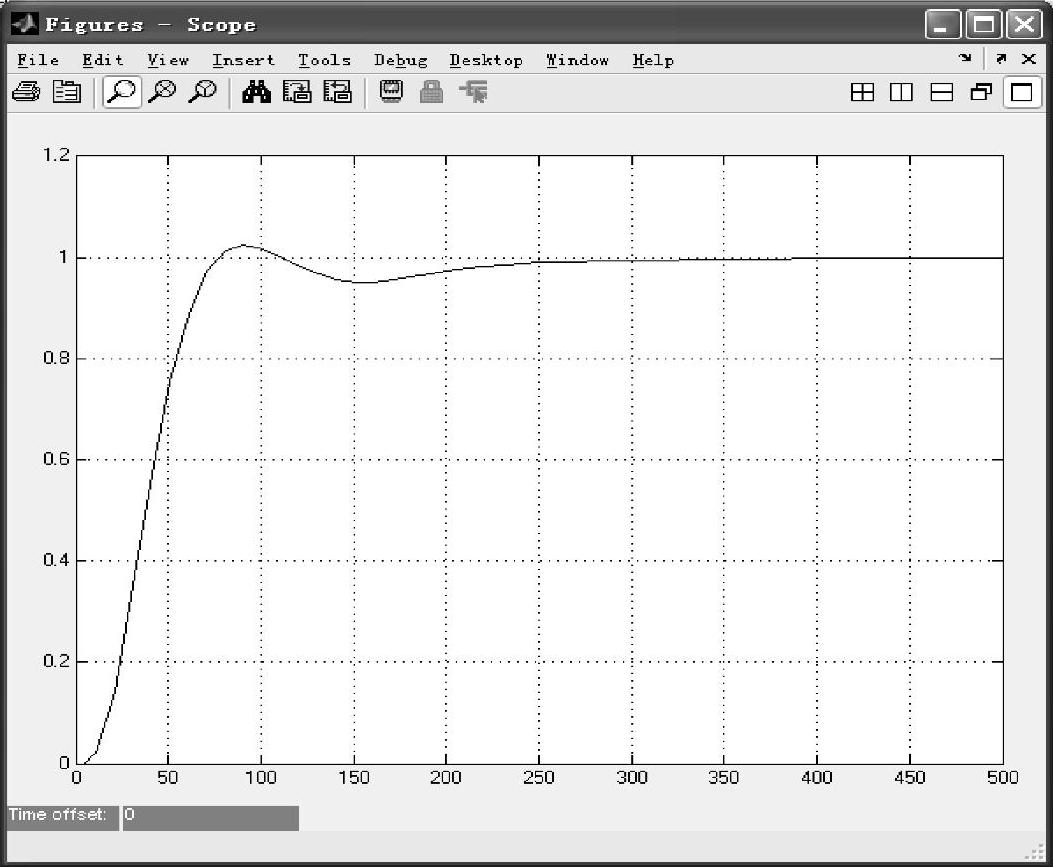Save the current axes settings icon
Screen dimensions: 1053x867
click(x=297, y=93)
